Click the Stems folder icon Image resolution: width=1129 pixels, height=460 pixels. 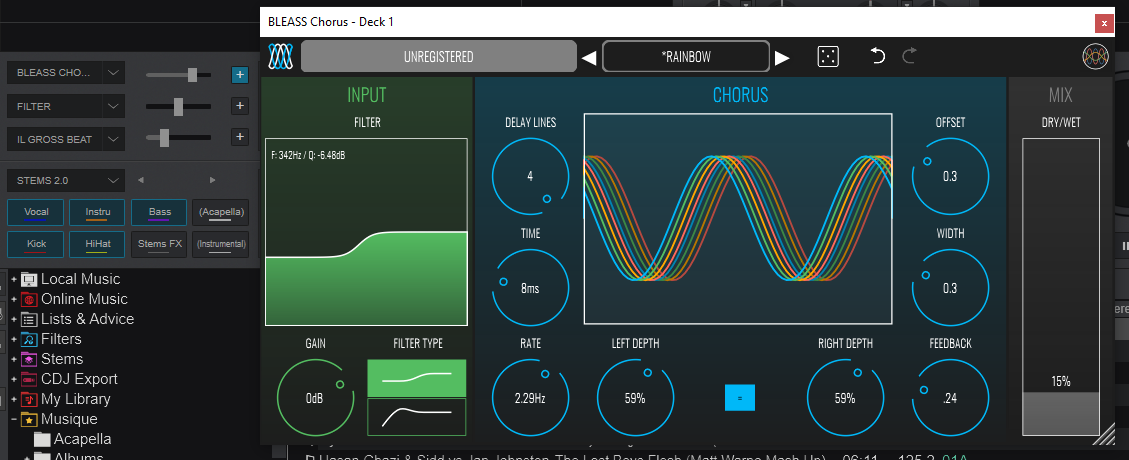click(29, 359)
